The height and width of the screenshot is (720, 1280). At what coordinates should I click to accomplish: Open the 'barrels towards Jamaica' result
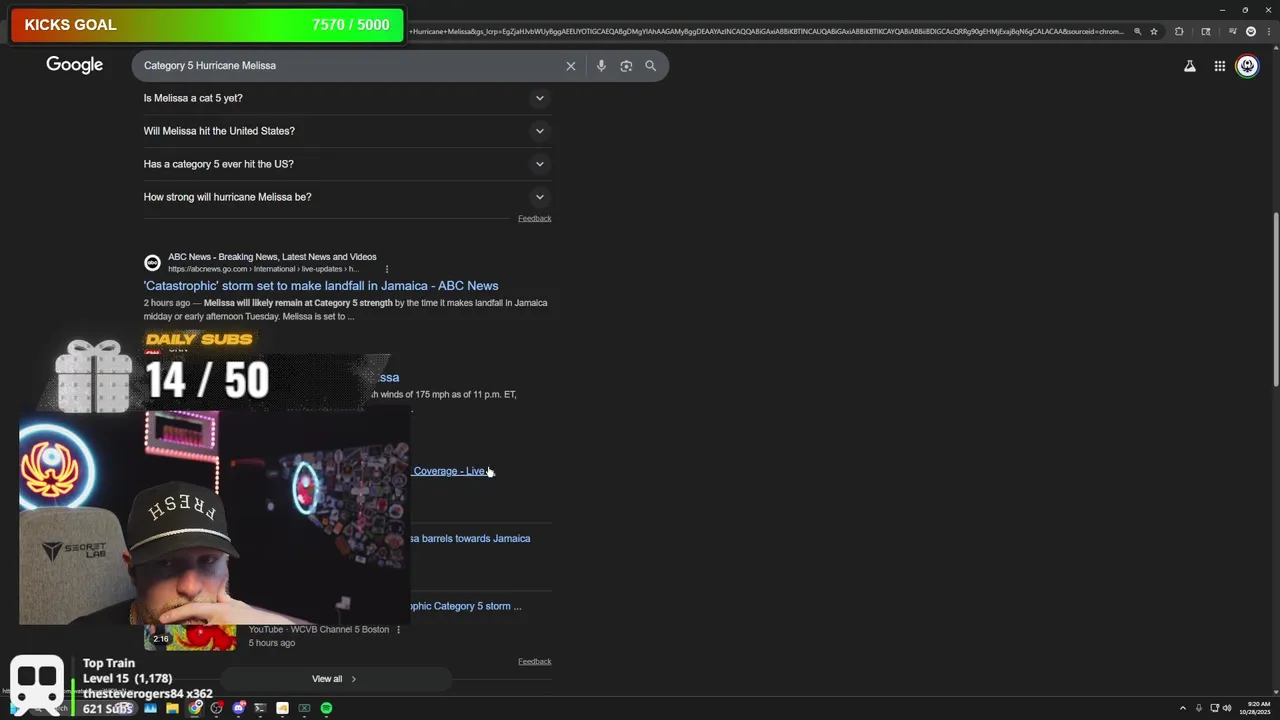[x=471, y=538]
